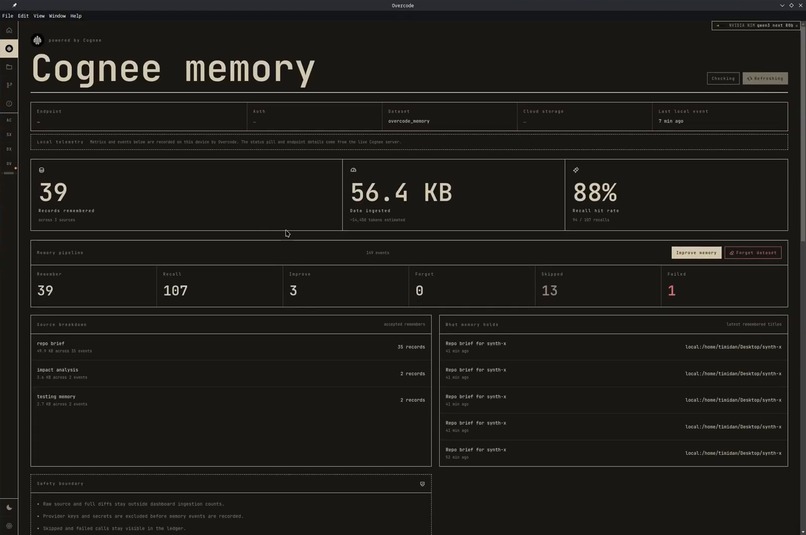Click the Recall 107 pipeline cell
The width and height of the screenshot is (806, 535).
pos(219,286)
